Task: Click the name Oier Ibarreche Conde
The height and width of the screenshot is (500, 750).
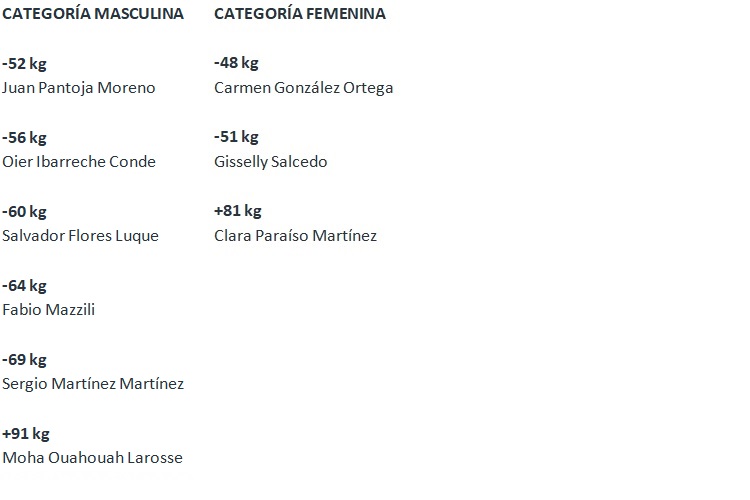Action: [x=79, y=161]
